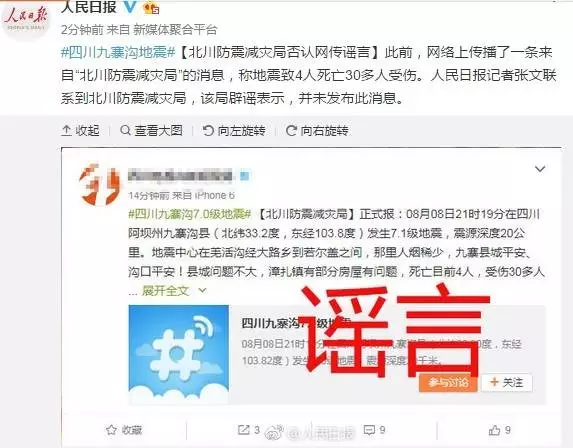Open the orange embedded poster avatar

coord(100,185)
